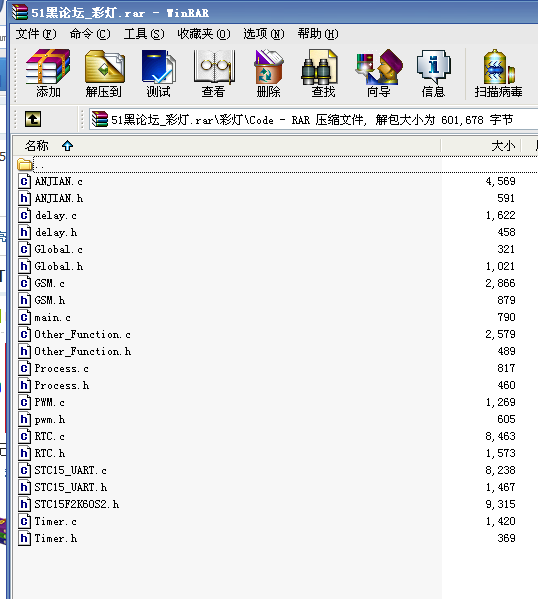Select the file name RTC.h
Screen dimensions: 538x599
click(x=50, y=453)
